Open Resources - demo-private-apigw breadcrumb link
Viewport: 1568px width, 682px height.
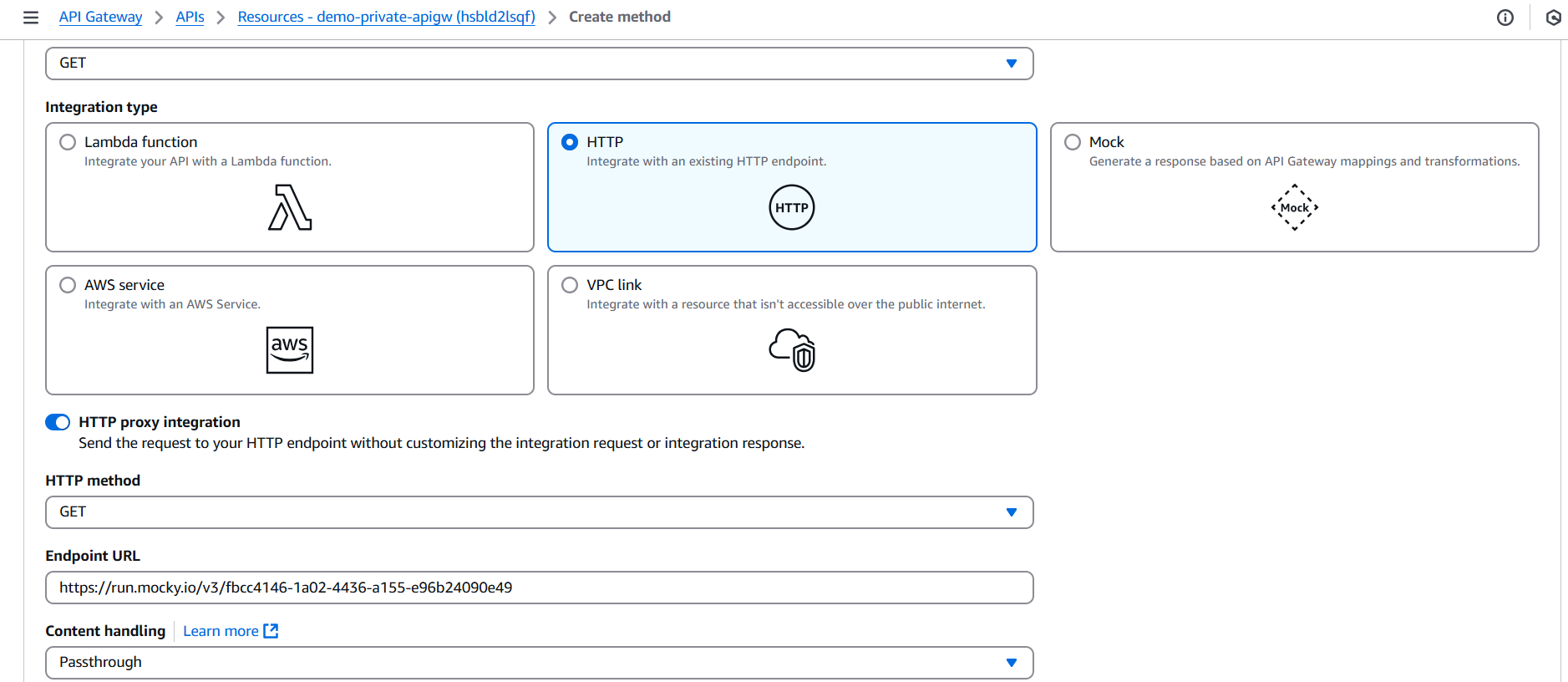[x=386, y=17]
